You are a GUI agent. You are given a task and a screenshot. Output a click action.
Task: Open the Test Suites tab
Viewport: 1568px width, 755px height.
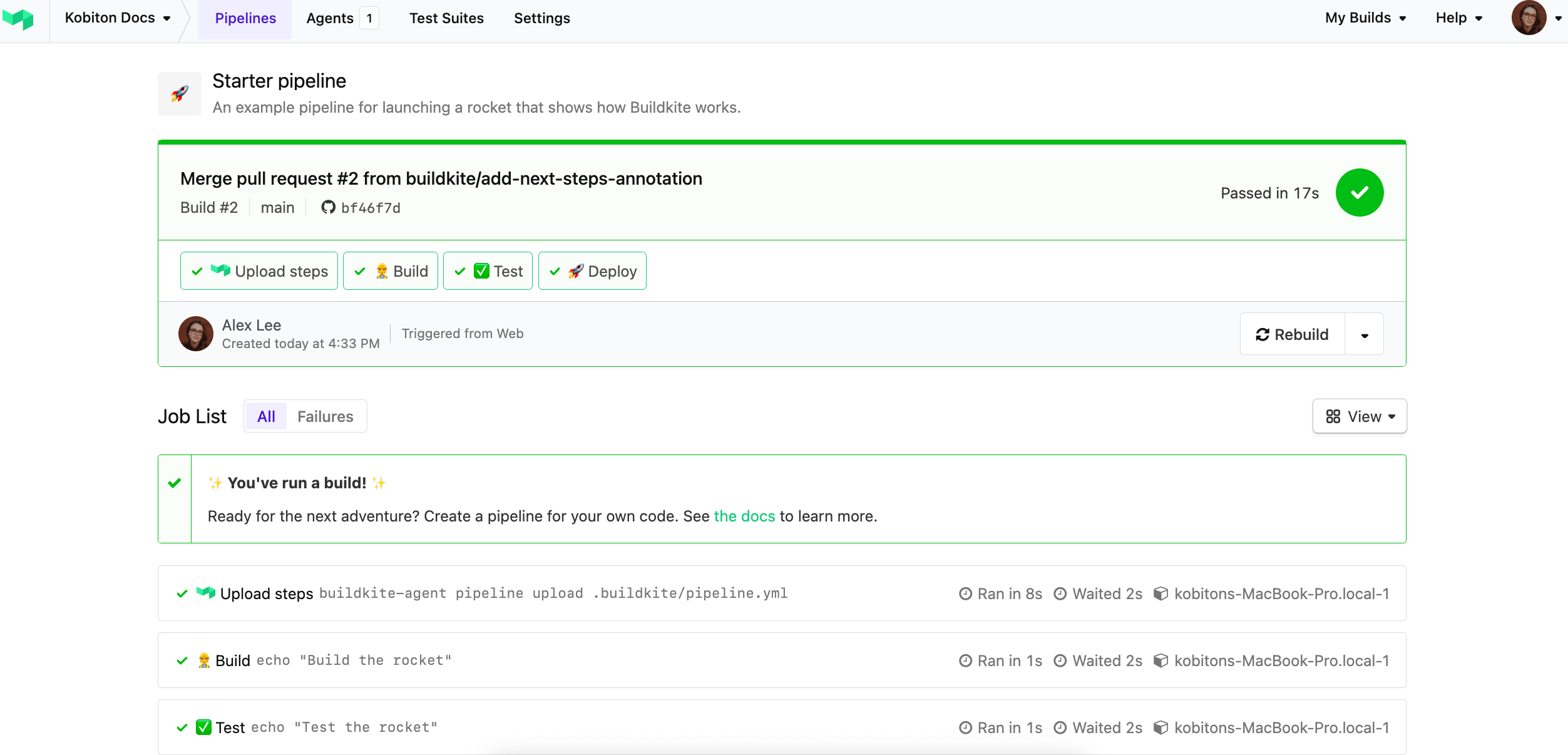point(446,19)
